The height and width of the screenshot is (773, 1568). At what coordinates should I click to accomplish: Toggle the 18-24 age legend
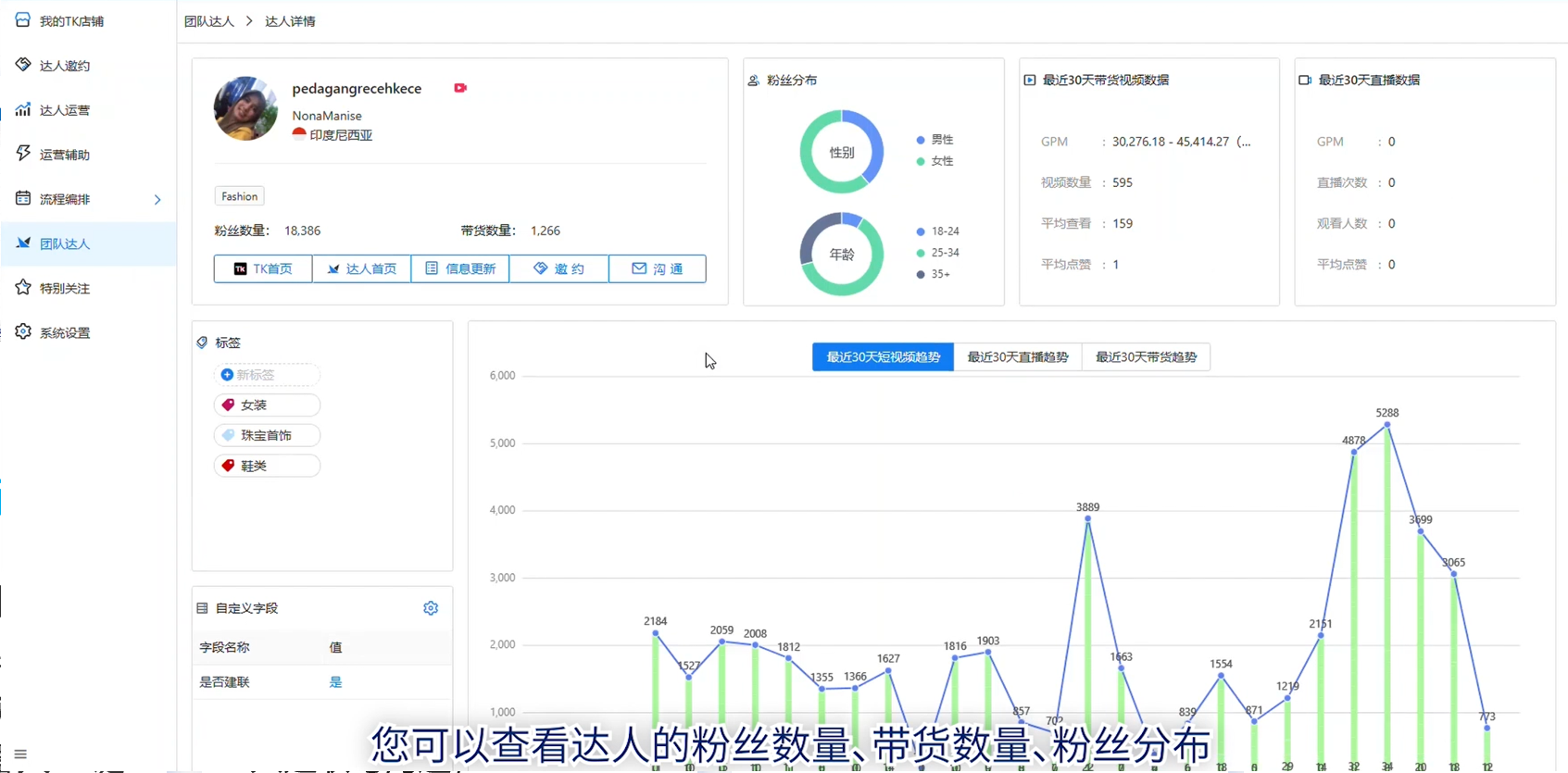(937, 231)
